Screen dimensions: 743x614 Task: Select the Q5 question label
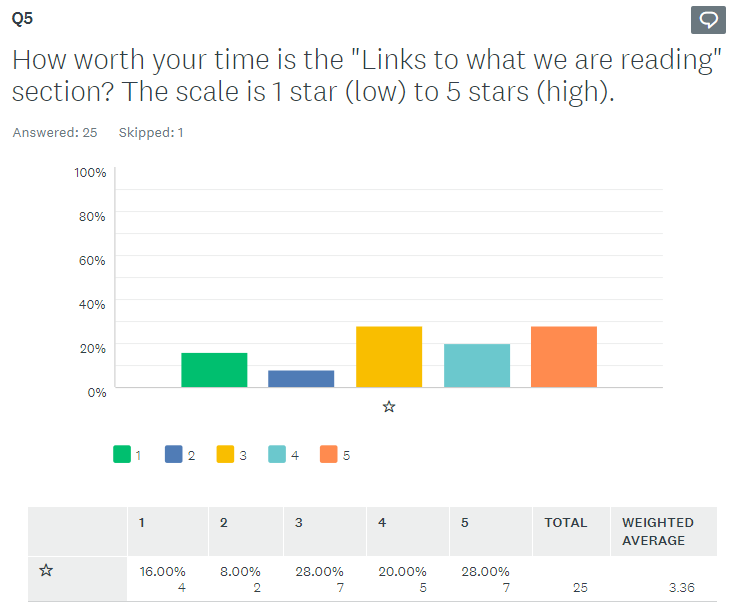pyautogui.click(x=22, y=19)
